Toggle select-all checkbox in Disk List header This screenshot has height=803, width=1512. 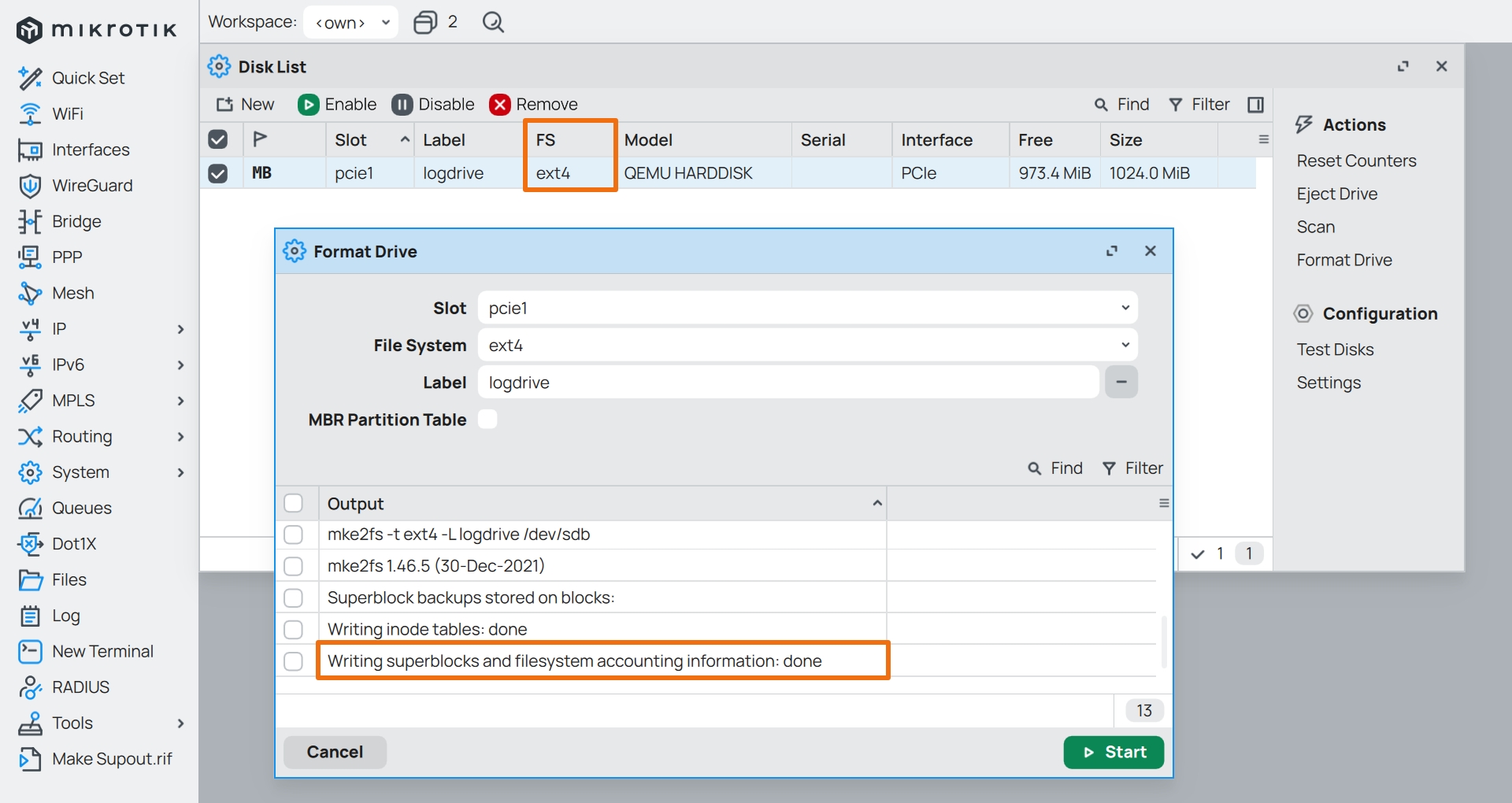coord(218,139)
